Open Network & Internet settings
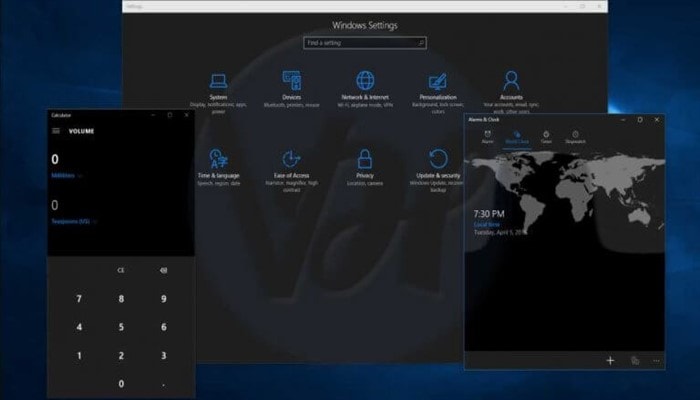700x400 pixels. coord(365,89)
